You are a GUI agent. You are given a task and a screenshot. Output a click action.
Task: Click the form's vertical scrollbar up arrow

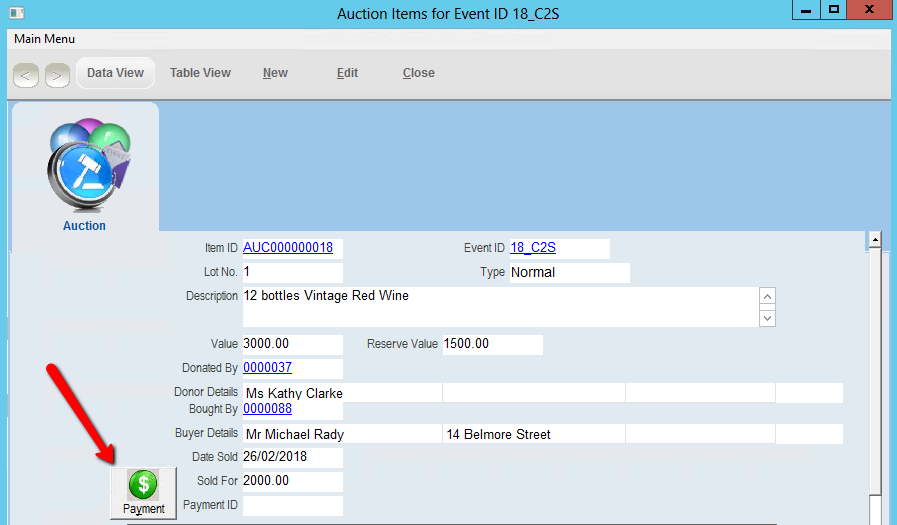tap(875, 240)
